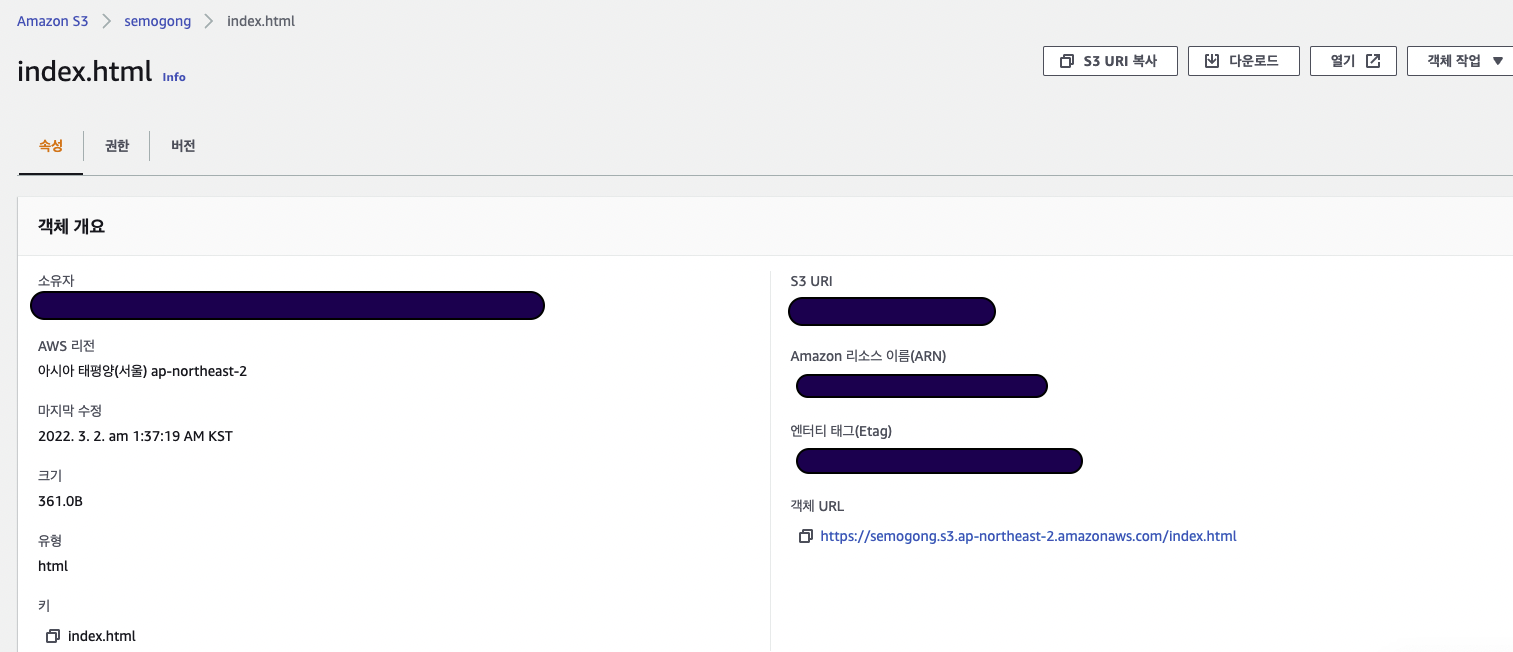Image resolution: width=1513 pixels, height=652 pixels.
Task: Copy the index.html key using copy icon
Action: (x=53, y=636)
